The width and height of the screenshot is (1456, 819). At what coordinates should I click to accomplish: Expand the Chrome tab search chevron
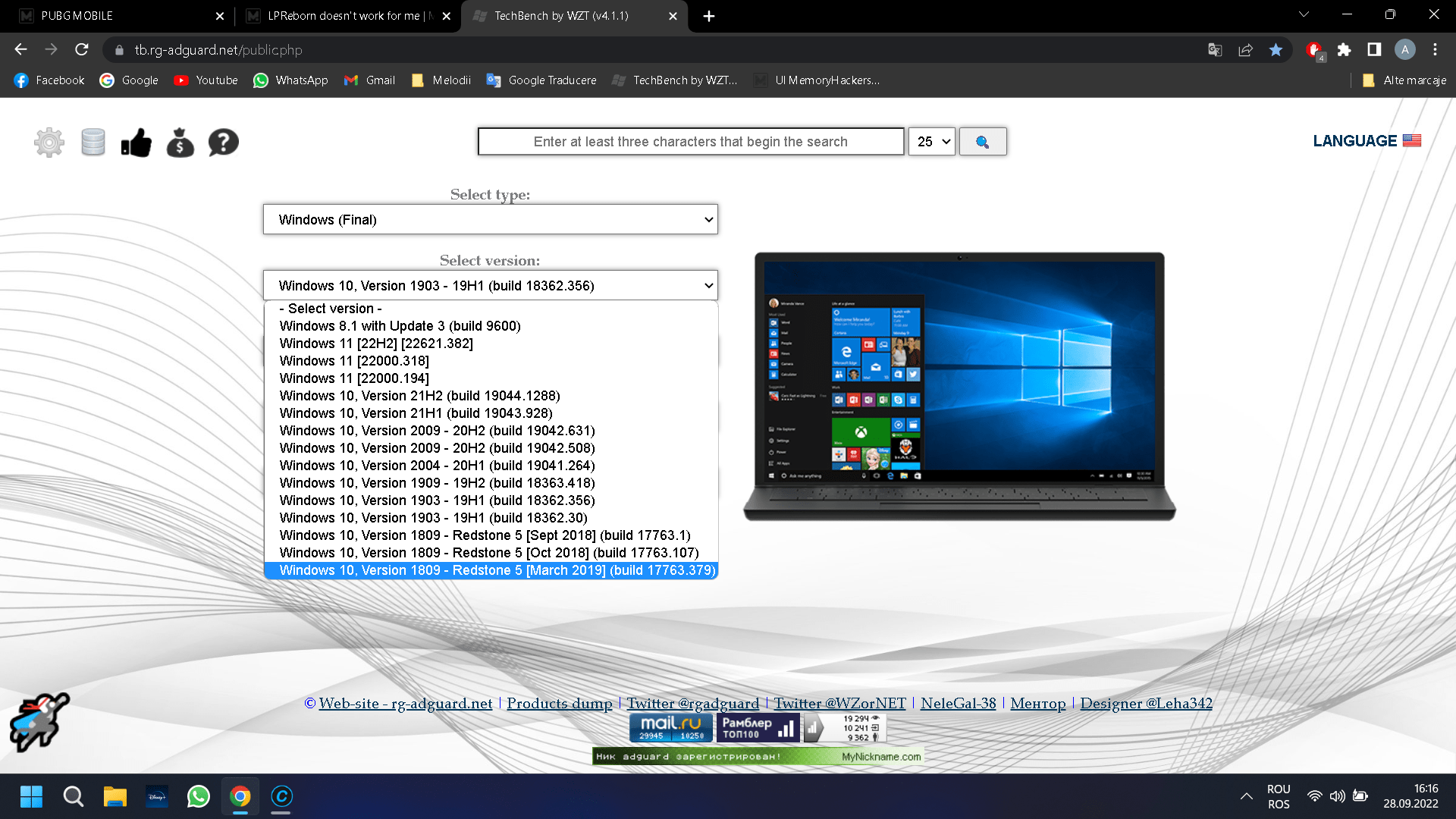point(1304,15)
